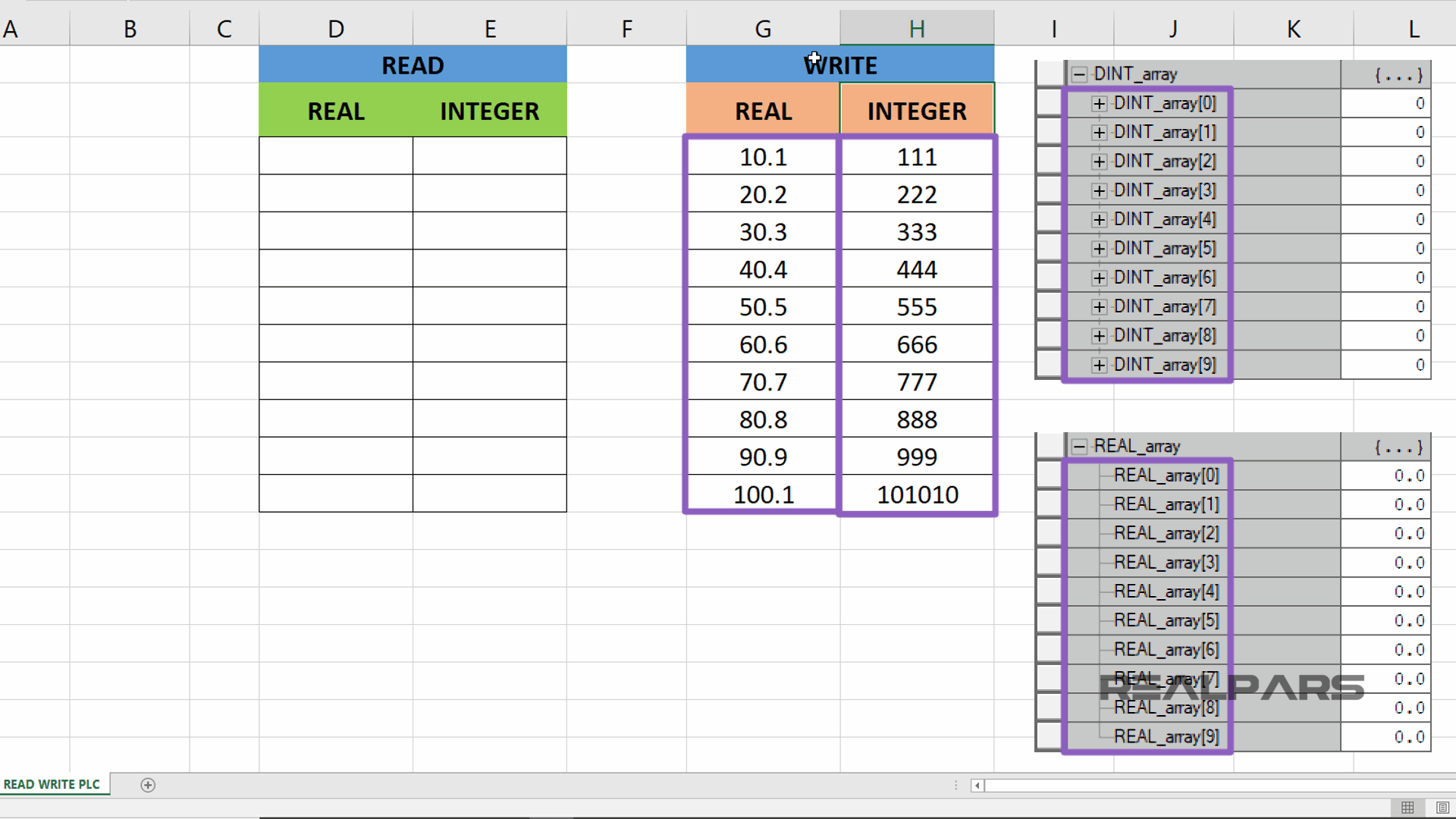Click the {...} browse button beside REAL_array
The width and height of the screenshot is (1456, 819).
pyautogui.click(x=1399, y=447)
